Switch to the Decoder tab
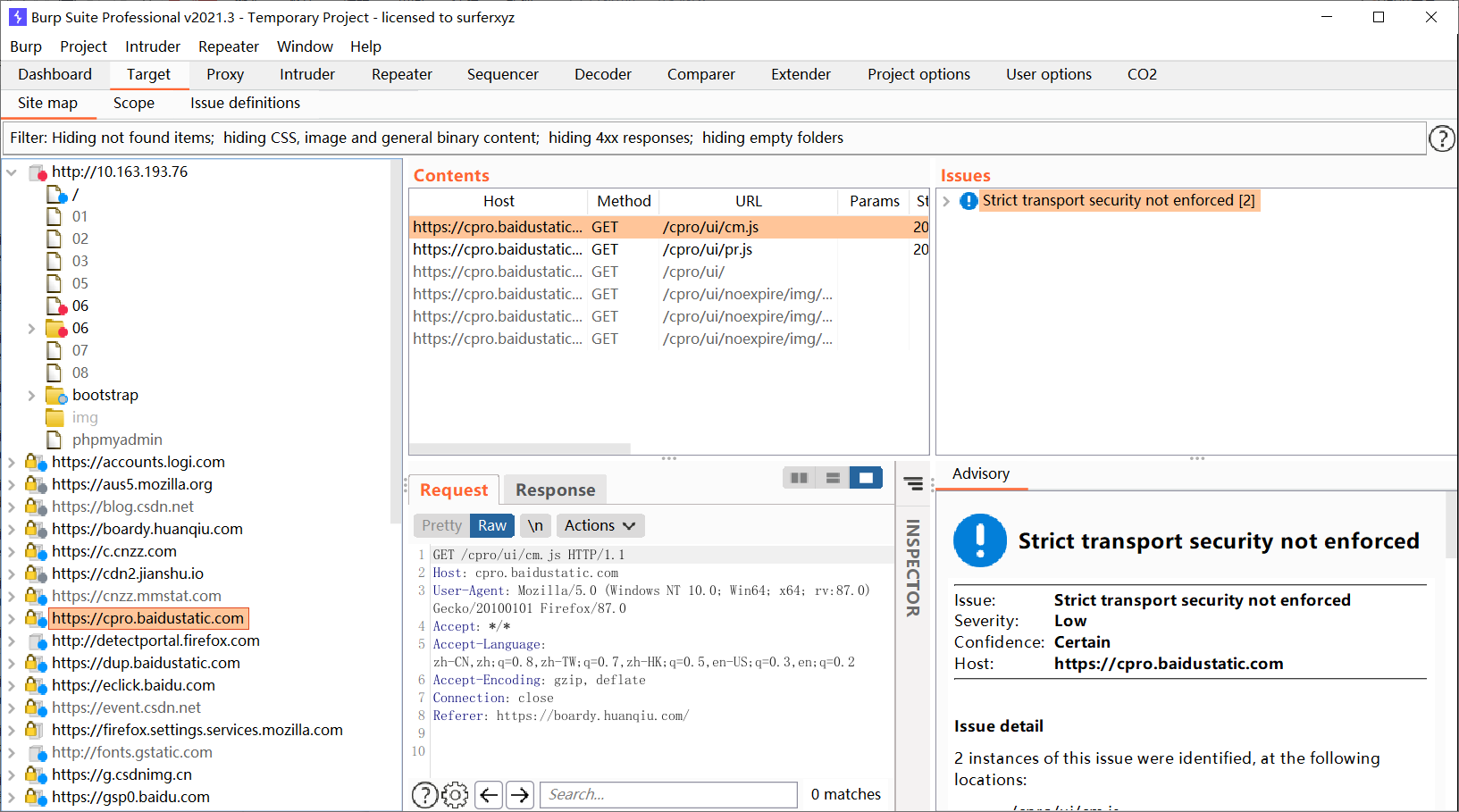 click(x=603, y=74)
